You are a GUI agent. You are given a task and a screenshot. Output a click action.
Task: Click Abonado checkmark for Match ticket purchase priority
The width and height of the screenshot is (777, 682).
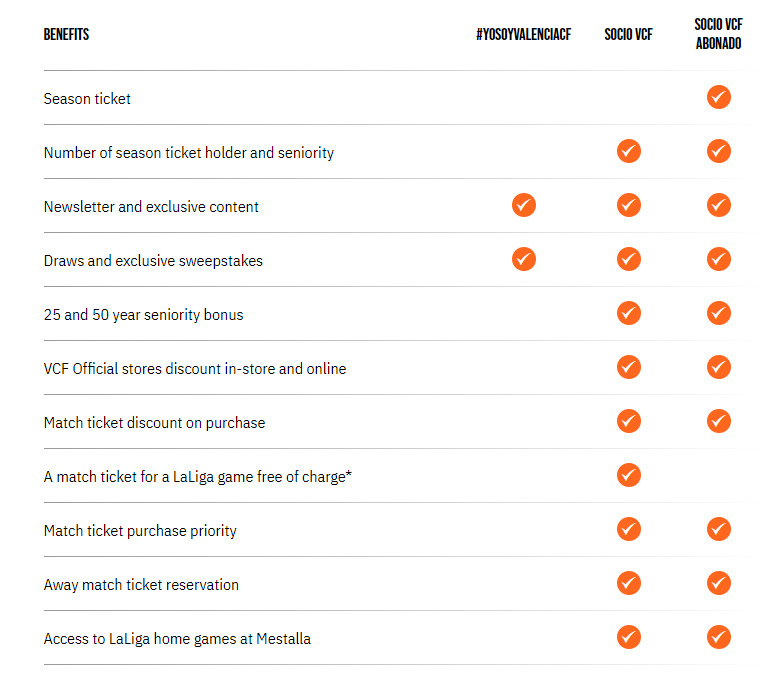point(719,529)
